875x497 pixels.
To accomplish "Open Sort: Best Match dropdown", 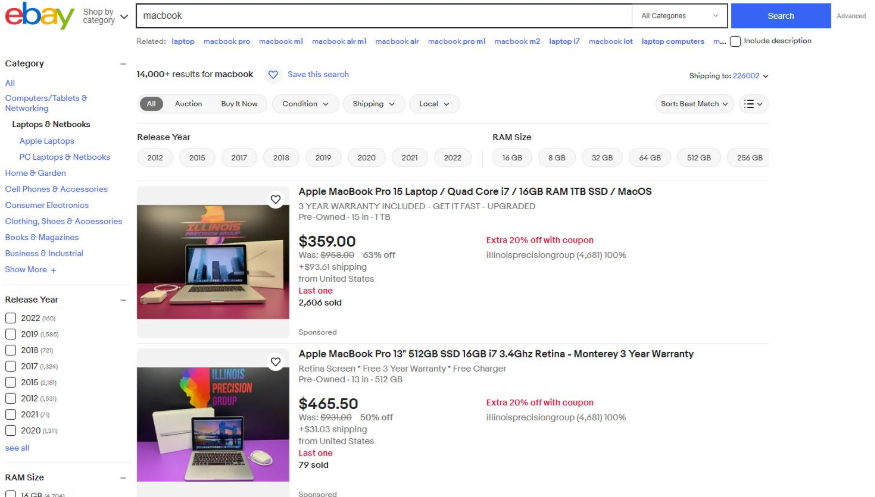I will click(x=694, y=104).
